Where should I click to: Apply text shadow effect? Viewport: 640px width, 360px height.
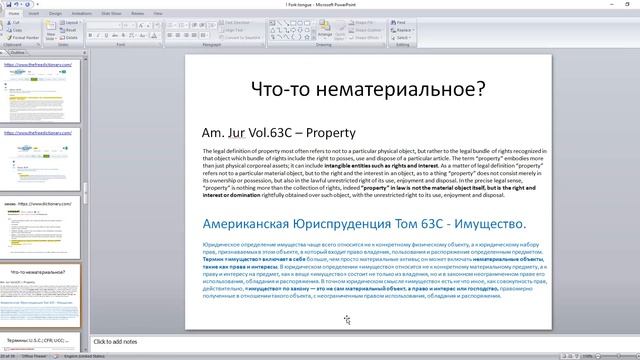coord(123,36)
